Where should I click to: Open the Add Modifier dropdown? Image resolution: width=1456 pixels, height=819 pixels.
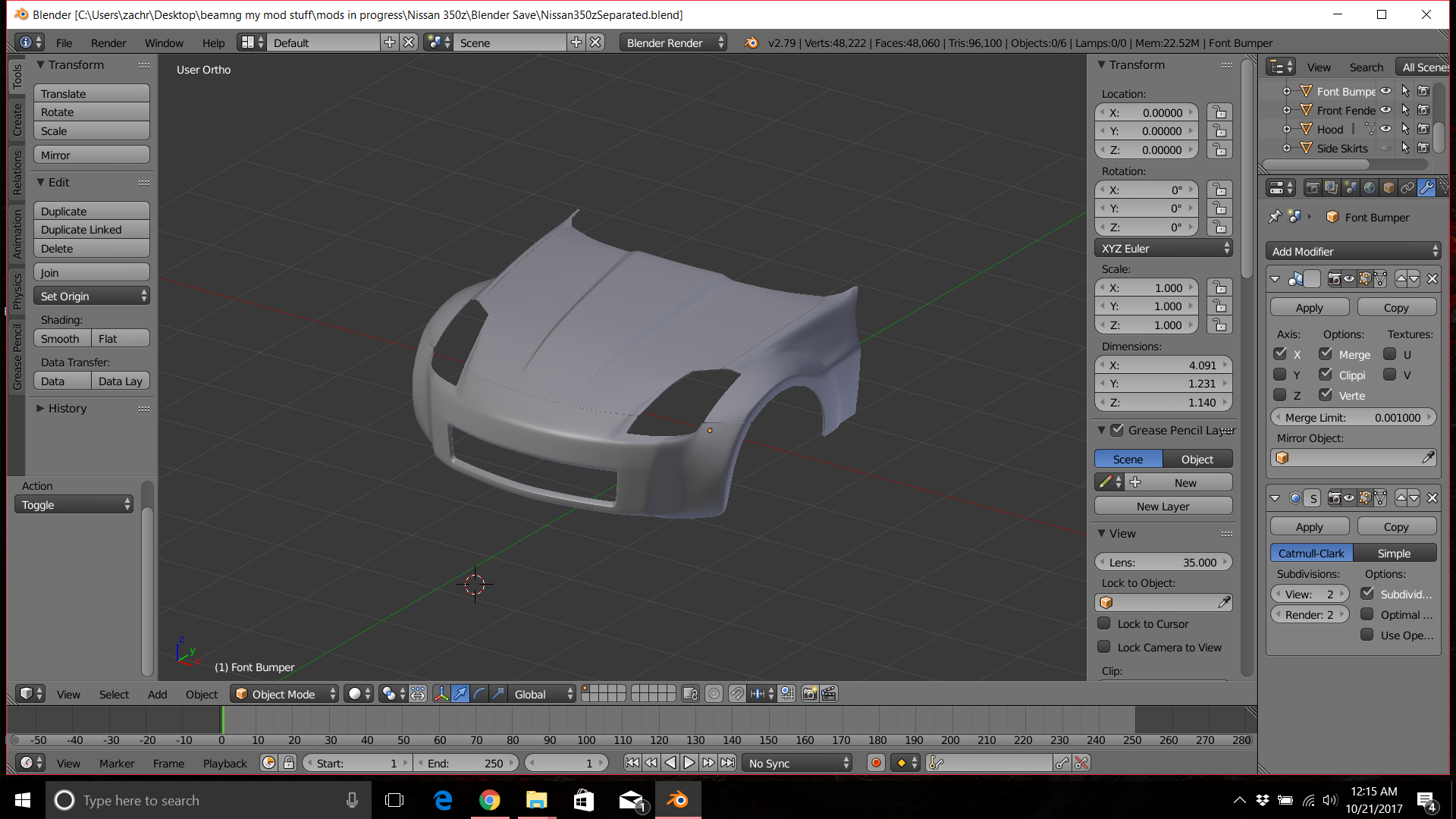[x=1353, y=251]
